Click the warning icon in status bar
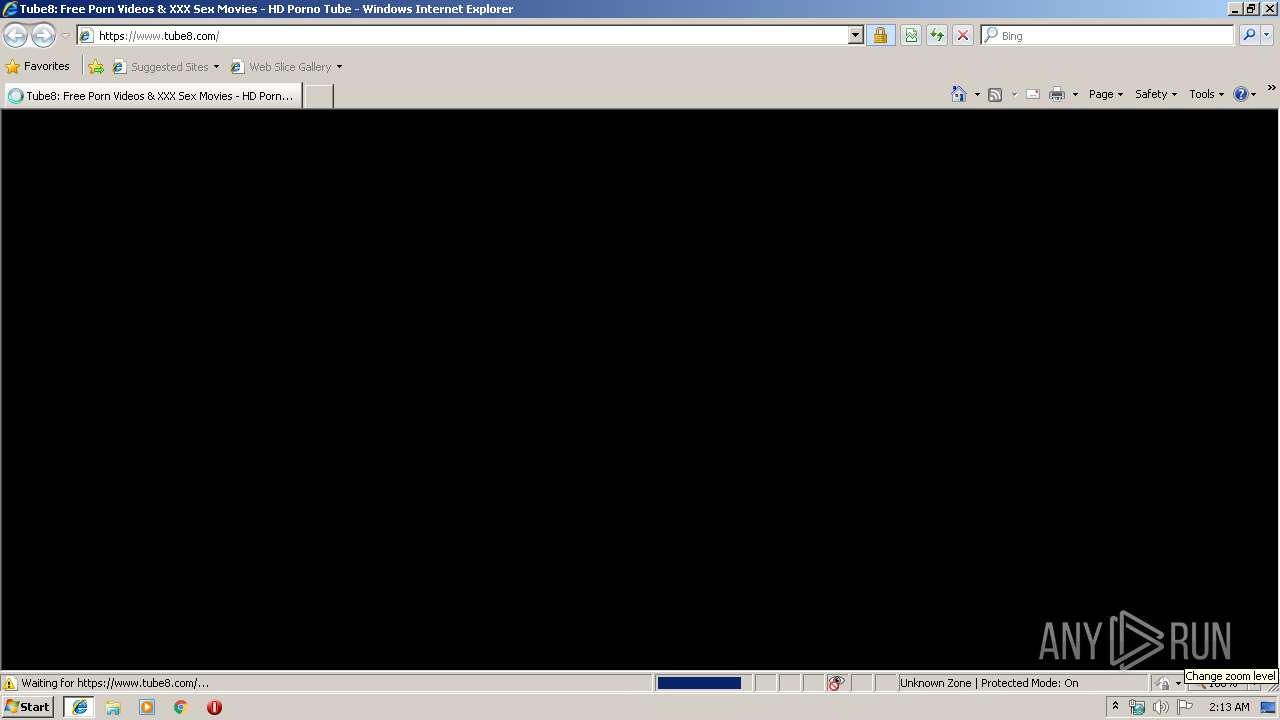This screenshot has height=720, width=1280. [x=10, y=683]
